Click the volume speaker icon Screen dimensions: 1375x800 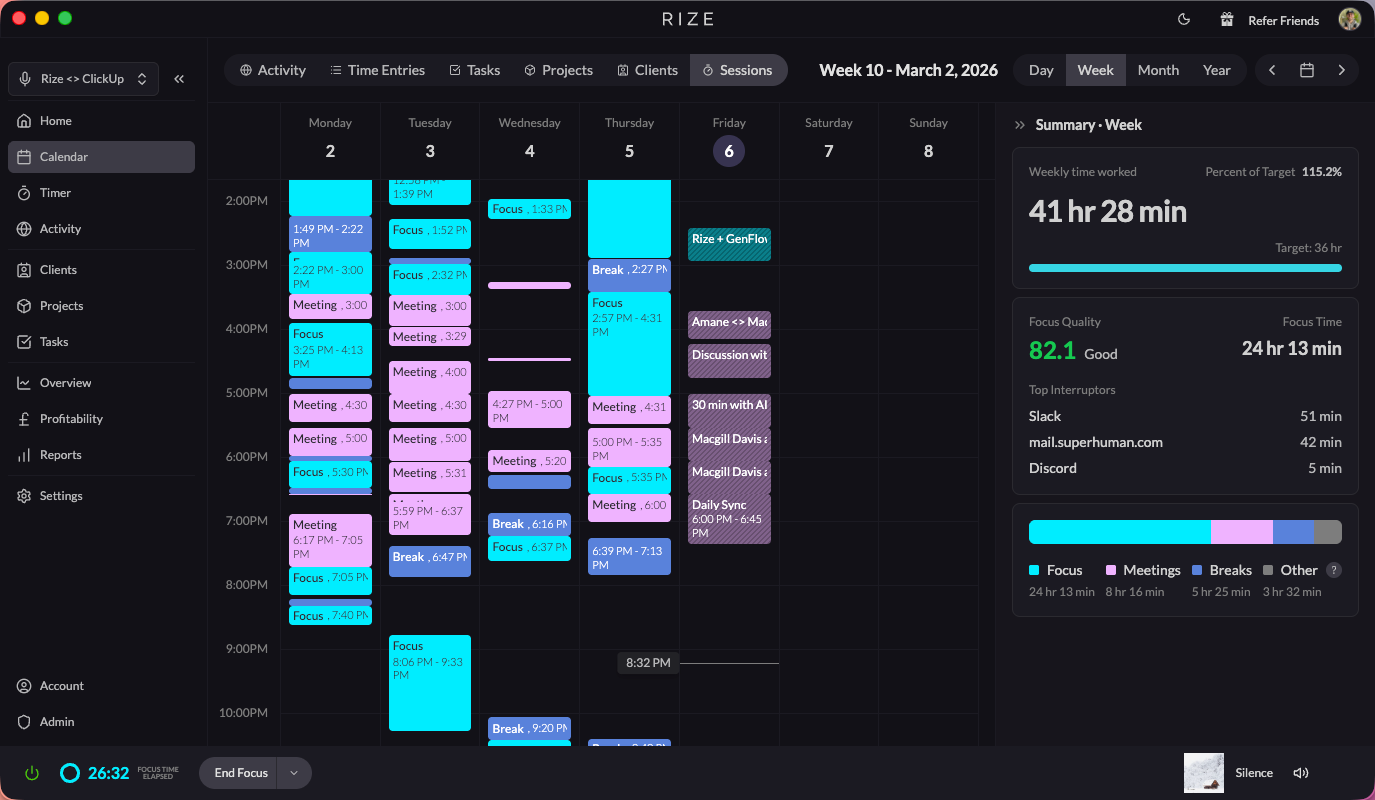click(1300, 773)
